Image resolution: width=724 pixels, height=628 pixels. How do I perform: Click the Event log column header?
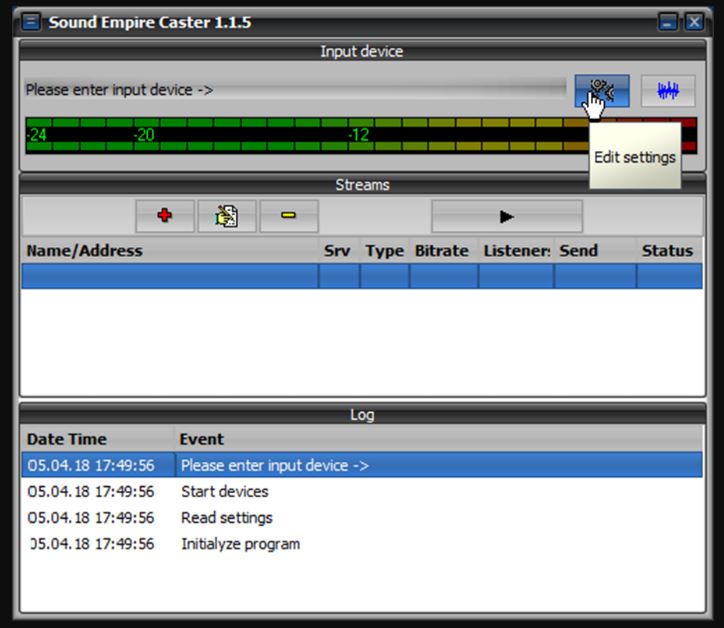(x=439, y=439)
